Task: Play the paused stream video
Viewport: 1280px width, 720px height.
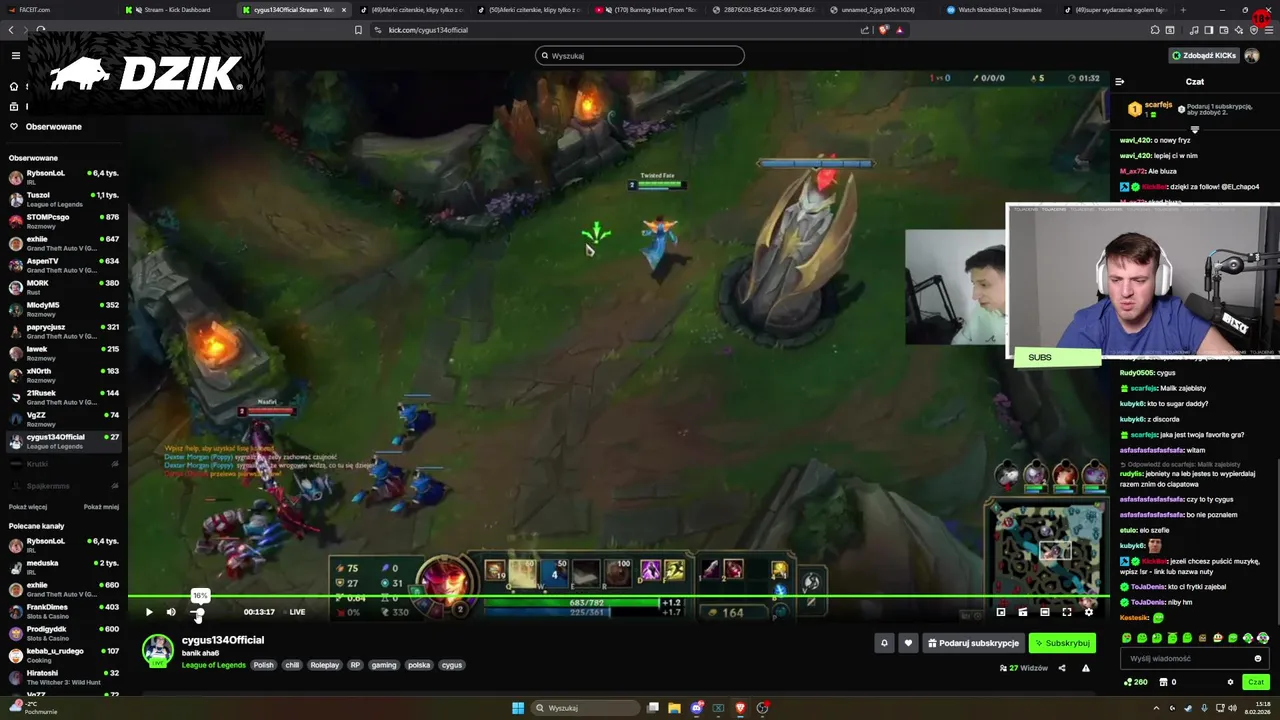Action: tap(149, 612)
